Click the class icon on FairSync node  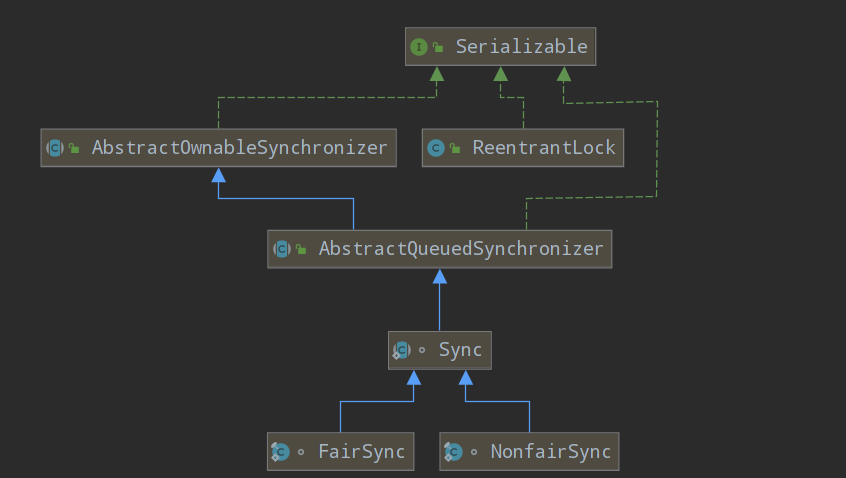[280, 452]
